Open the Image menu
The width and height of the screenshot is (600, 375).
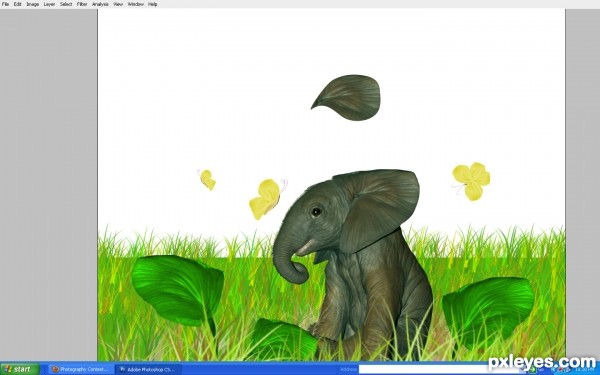[33, 4]
